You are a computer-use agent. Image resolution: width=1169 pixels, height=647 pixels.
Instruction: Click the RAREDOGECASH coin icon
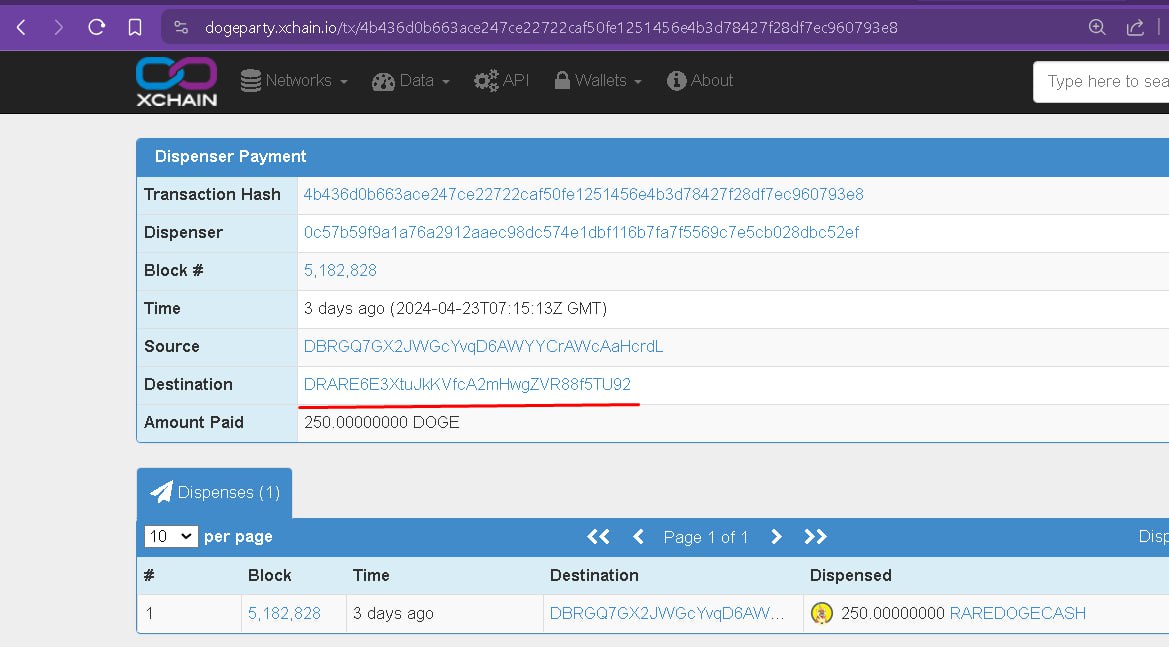[822, 613]
